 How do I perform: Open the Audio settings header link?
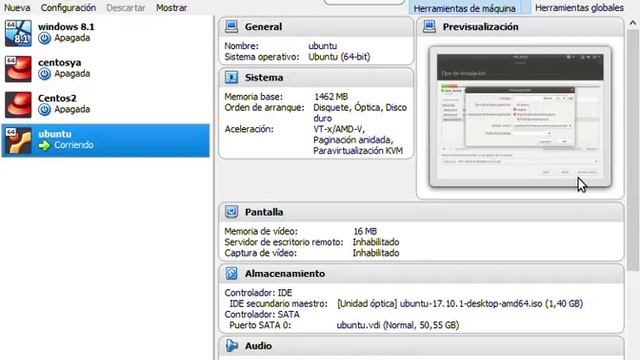(258, 346)
